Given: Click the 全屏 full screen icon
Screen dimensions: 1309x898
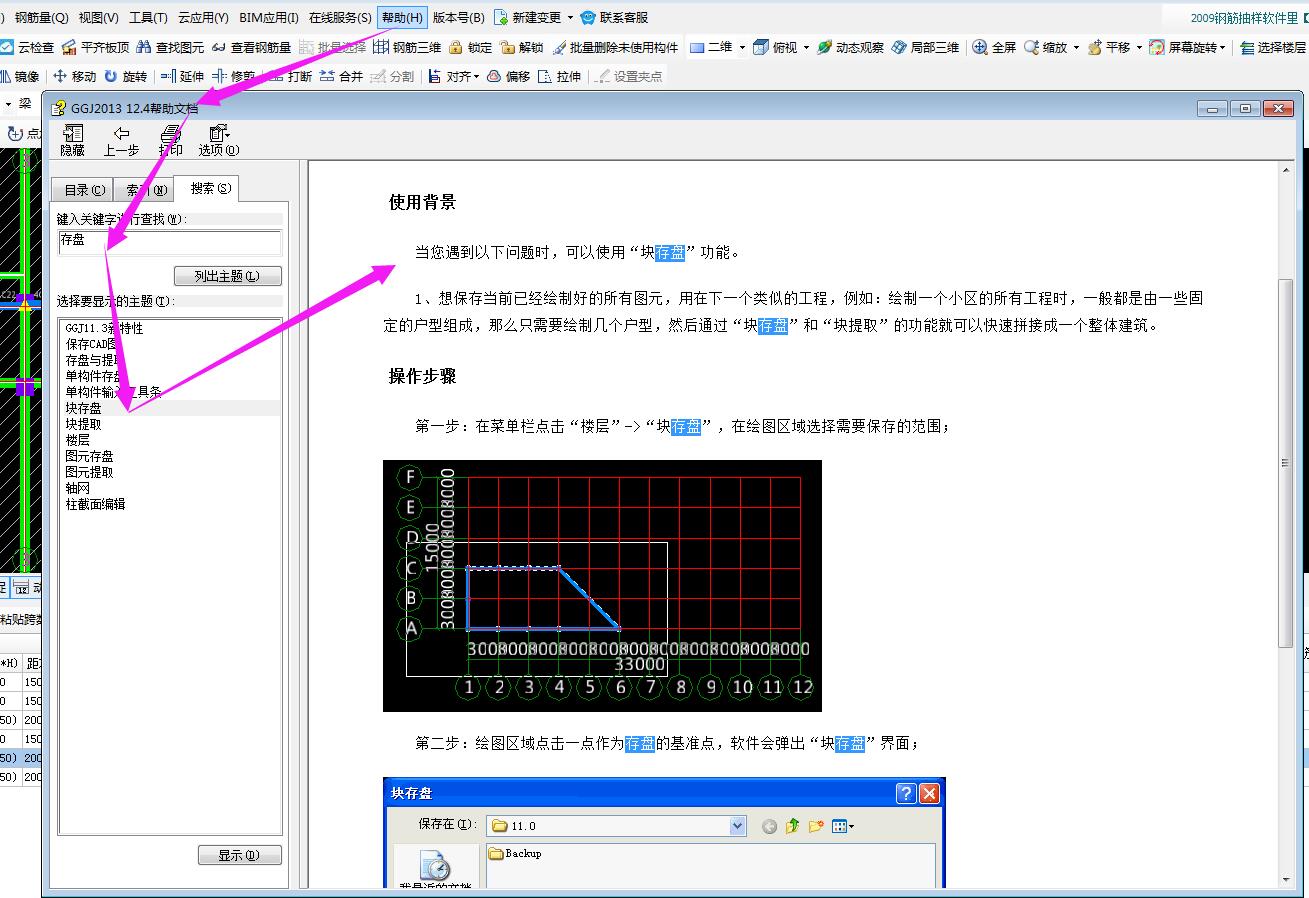Looking at the screenshot, I should (x=980, y=47).
